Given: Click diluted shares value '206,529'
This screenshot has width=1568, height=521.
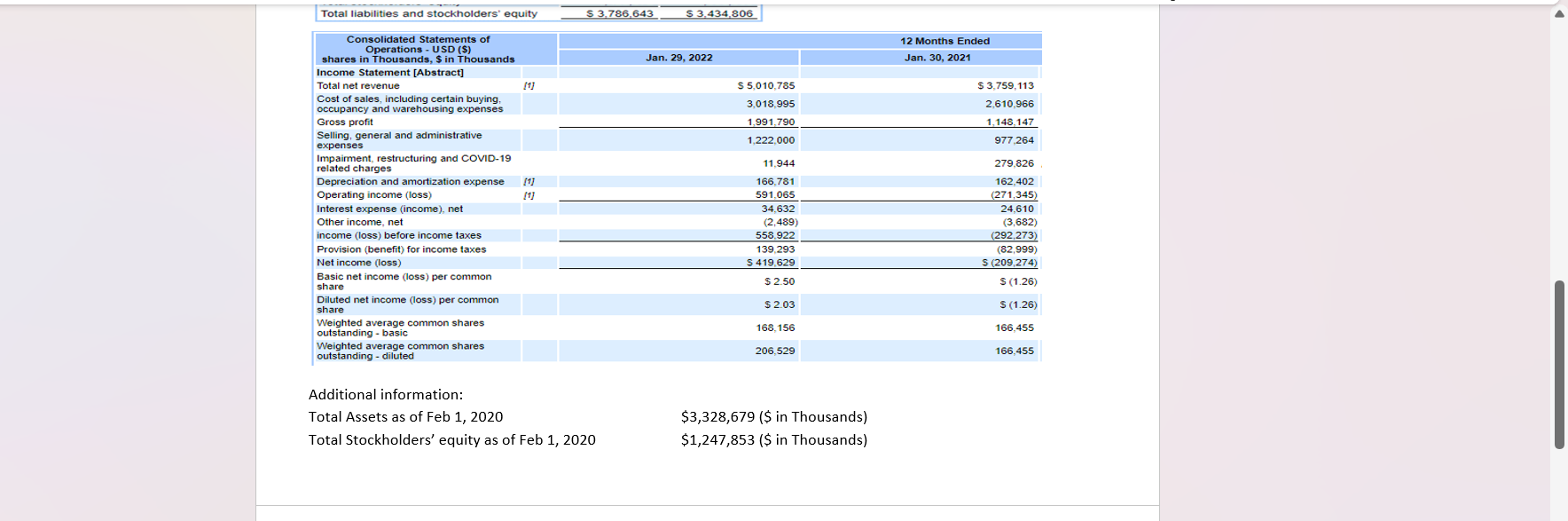Looking at the screenshot, I should coord(775,351).
